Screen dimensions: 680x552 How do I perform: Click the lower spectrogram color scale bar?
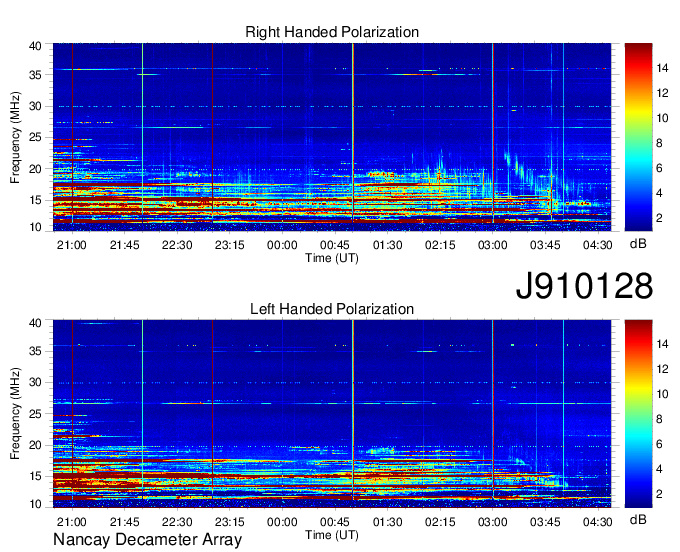click(638, 414)
